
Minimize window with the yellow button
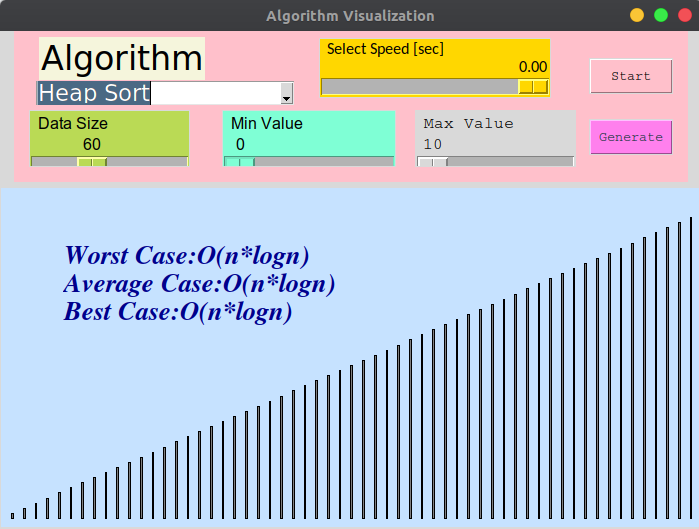click(x=637, y=15)
